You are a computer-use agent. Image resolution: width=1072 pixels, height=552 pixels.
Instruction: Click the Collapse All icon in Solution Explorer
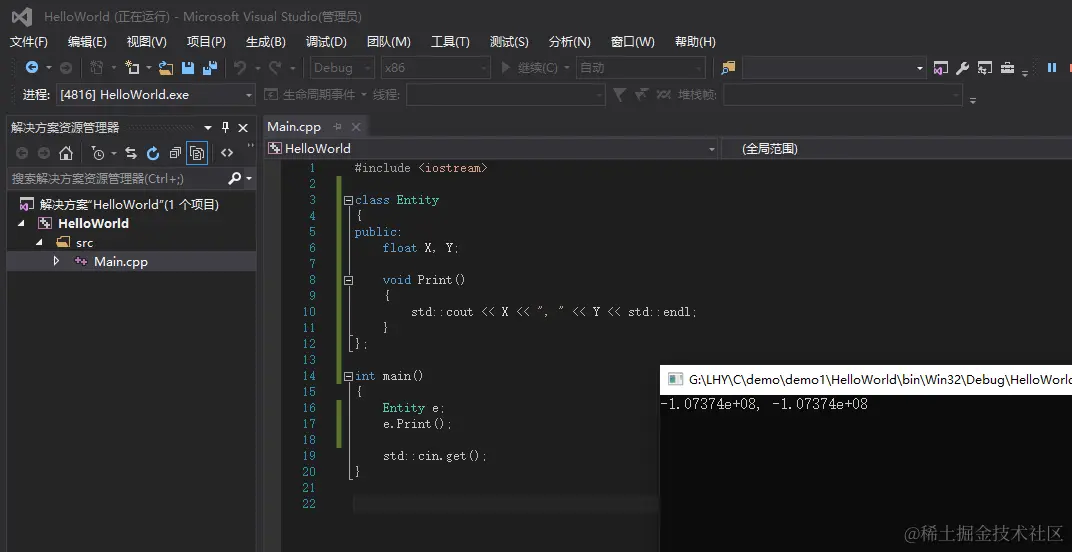pyautogui.click(x=175, y=153)
